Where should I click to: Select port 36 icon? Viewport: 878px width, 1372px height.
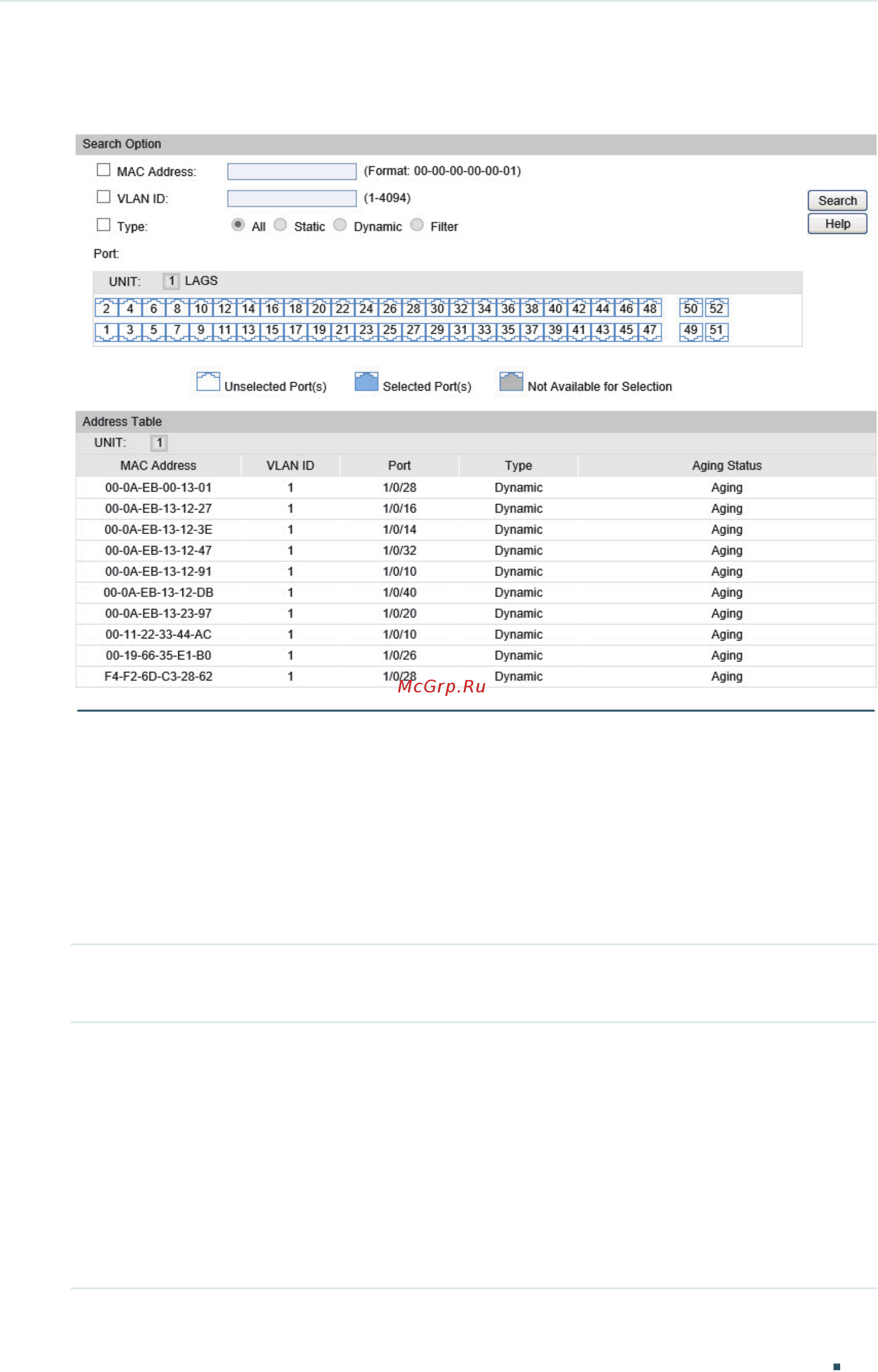pyautogui.click(x=508, y=308)
